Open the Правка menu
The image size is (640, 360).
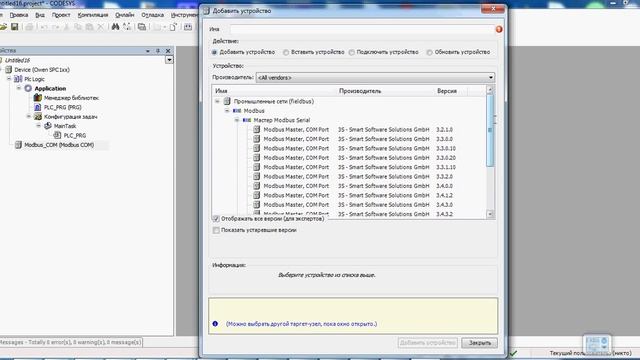coord(19,15)
